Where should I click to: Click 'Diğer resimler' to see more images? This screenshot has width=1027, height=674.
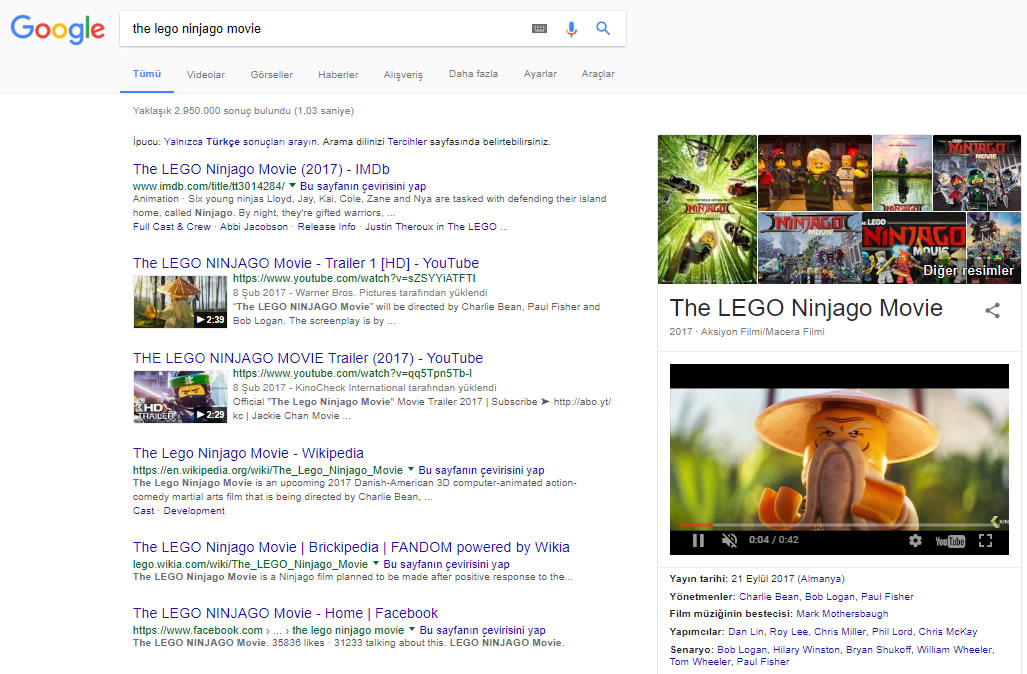968,271
